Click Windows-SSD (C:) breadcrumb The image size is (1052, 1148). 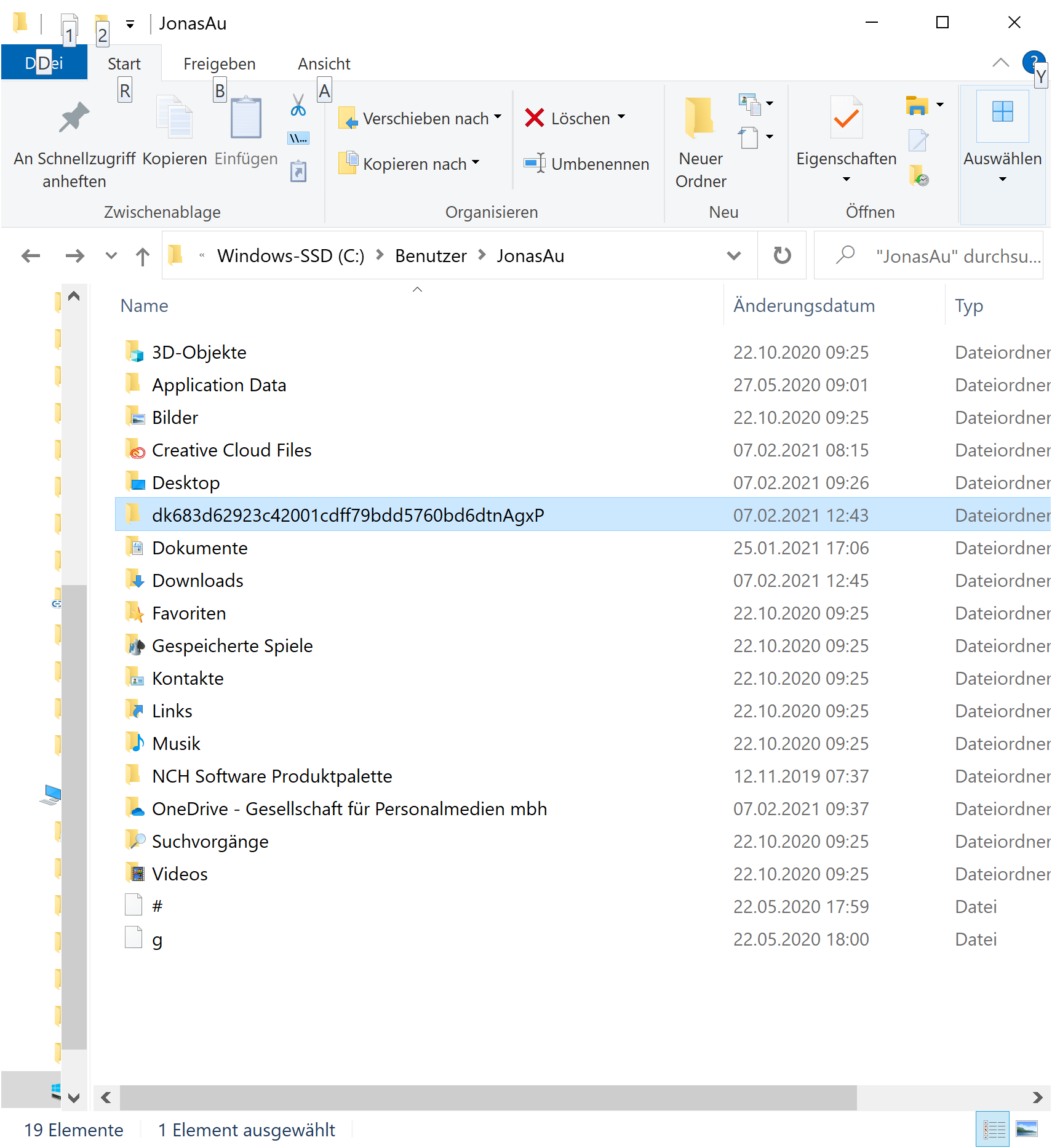[x=290, y=256]
